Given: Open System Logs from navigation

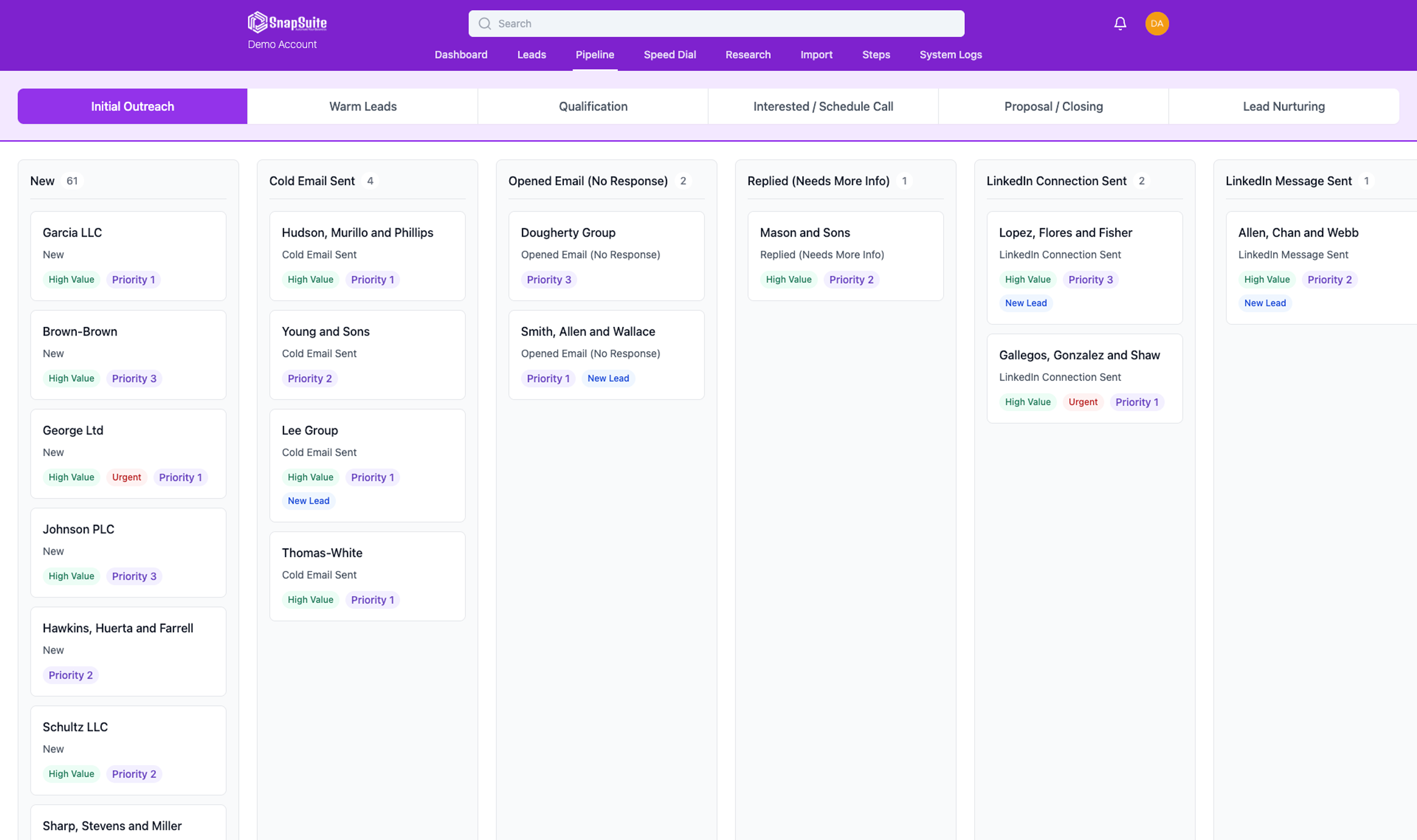Looking at the screenshot, I should coord(950,55).
